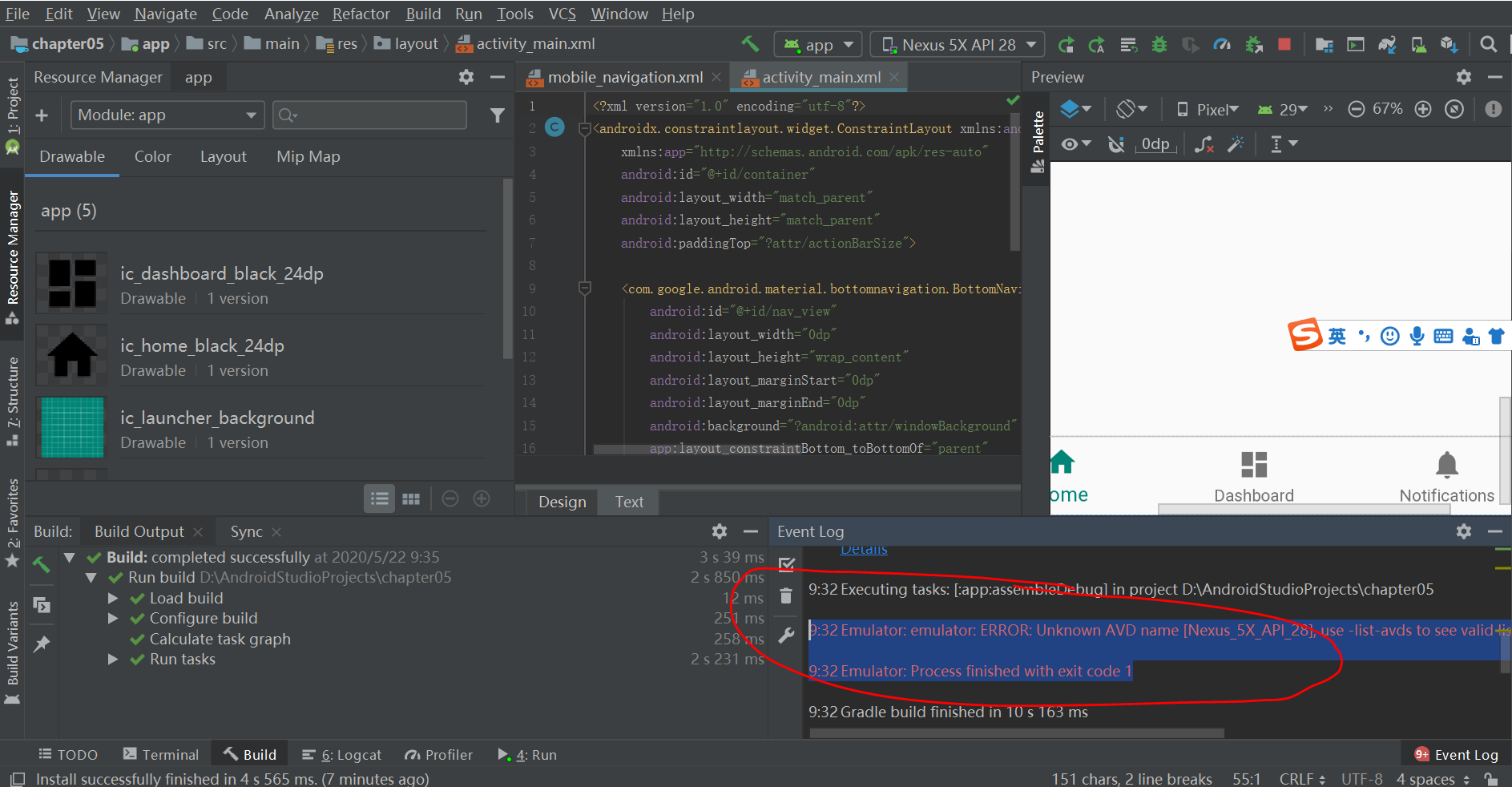This screenshot has height=787, width=1512.
Task: Click Zoom to Fit Screen icon in Preview
Action: point(1454,109)
